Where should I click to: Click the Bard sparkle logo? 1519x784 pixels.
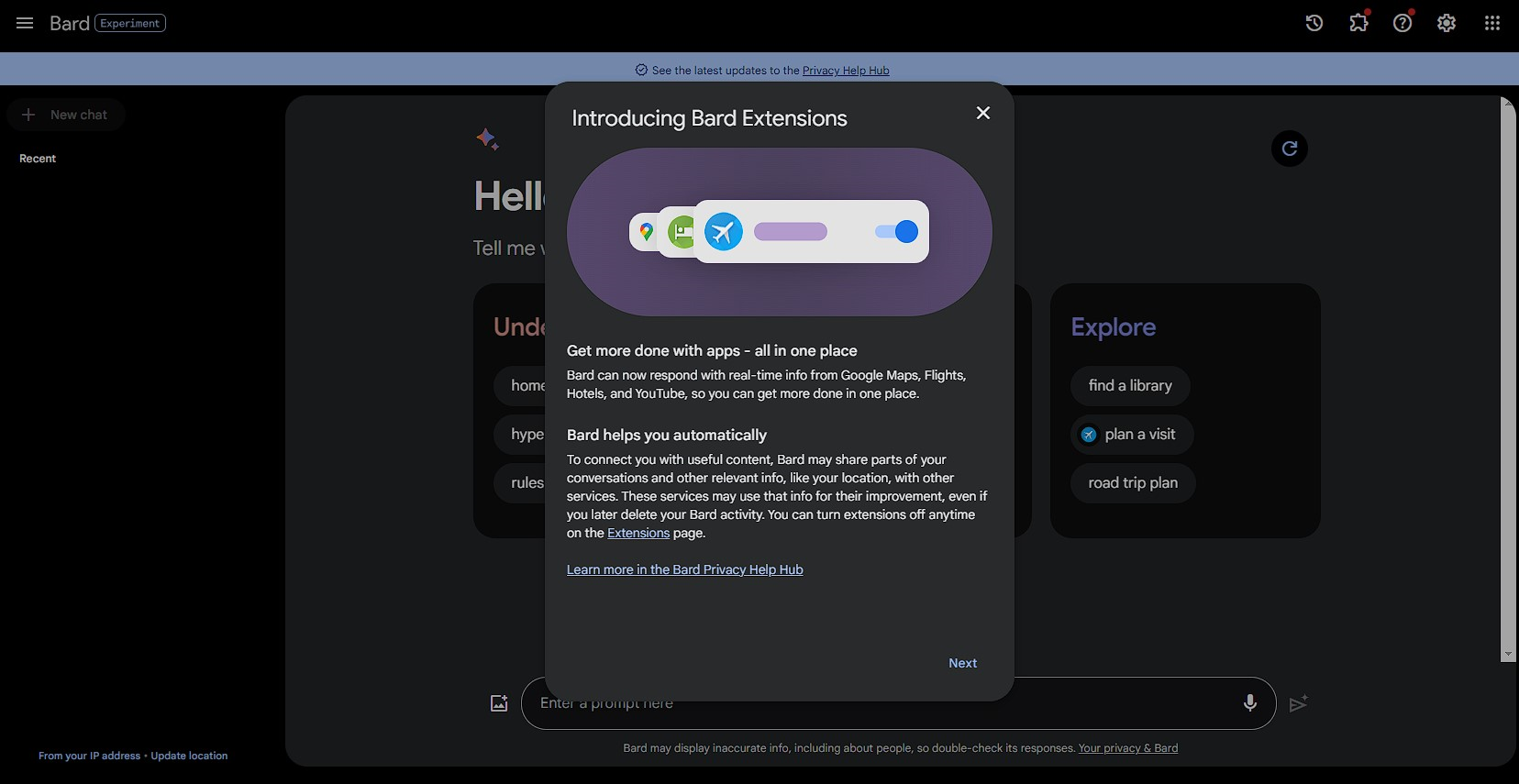pyautogui.click(x=487, y=139)
